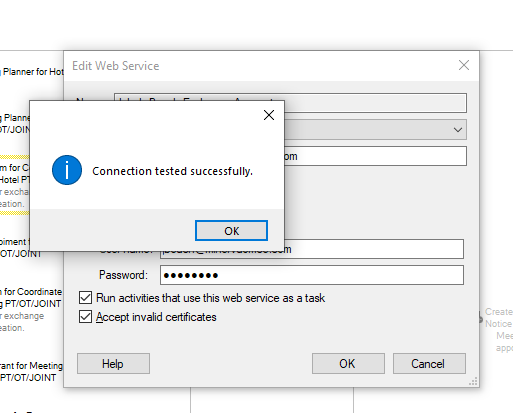
Task: Open the type combo box field
Action: (375, 130)
